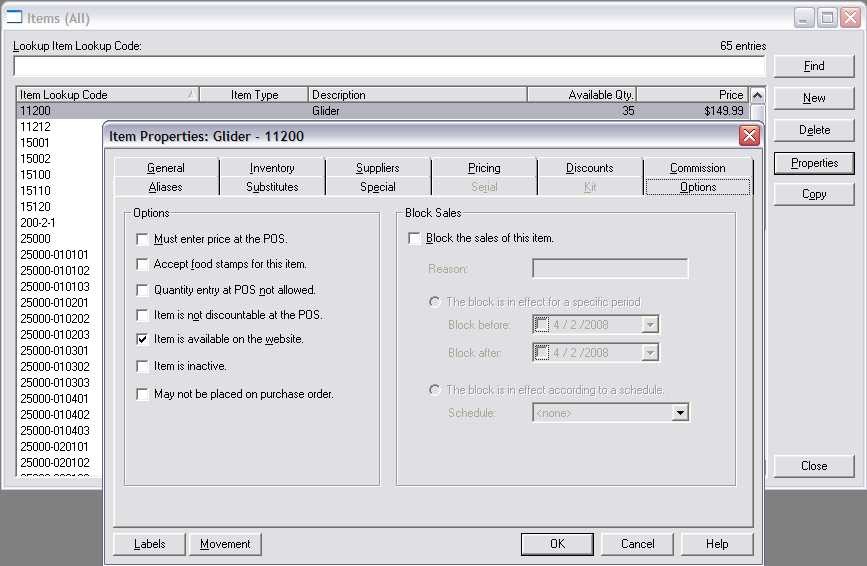Open the Substitutes tab
Viewport: 867px width, 566px height.
(x=272, y=187)
